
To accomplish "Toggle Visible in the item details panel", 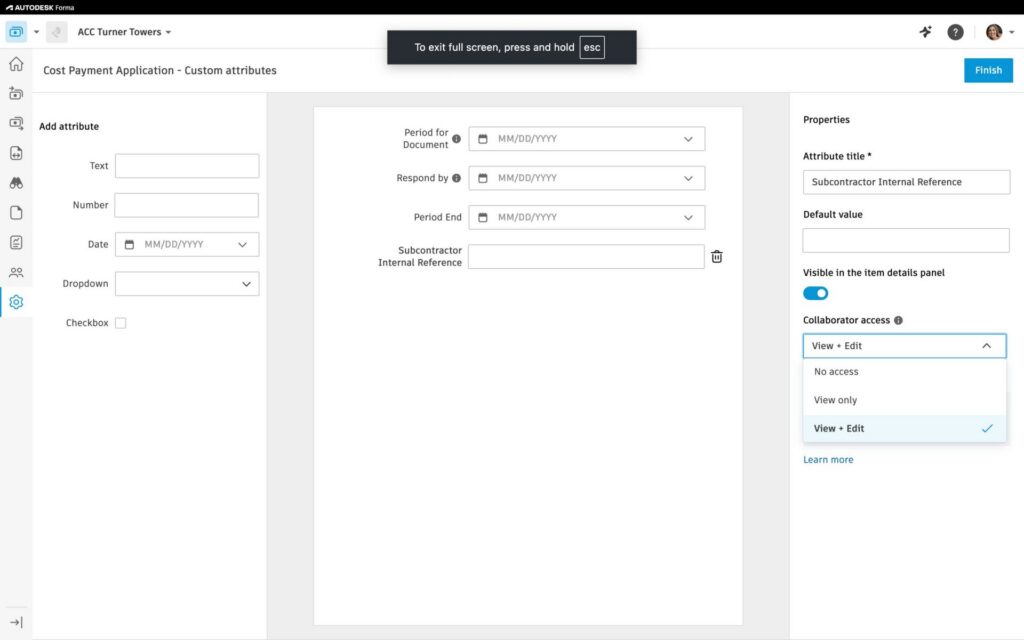I will pos(815,293).
